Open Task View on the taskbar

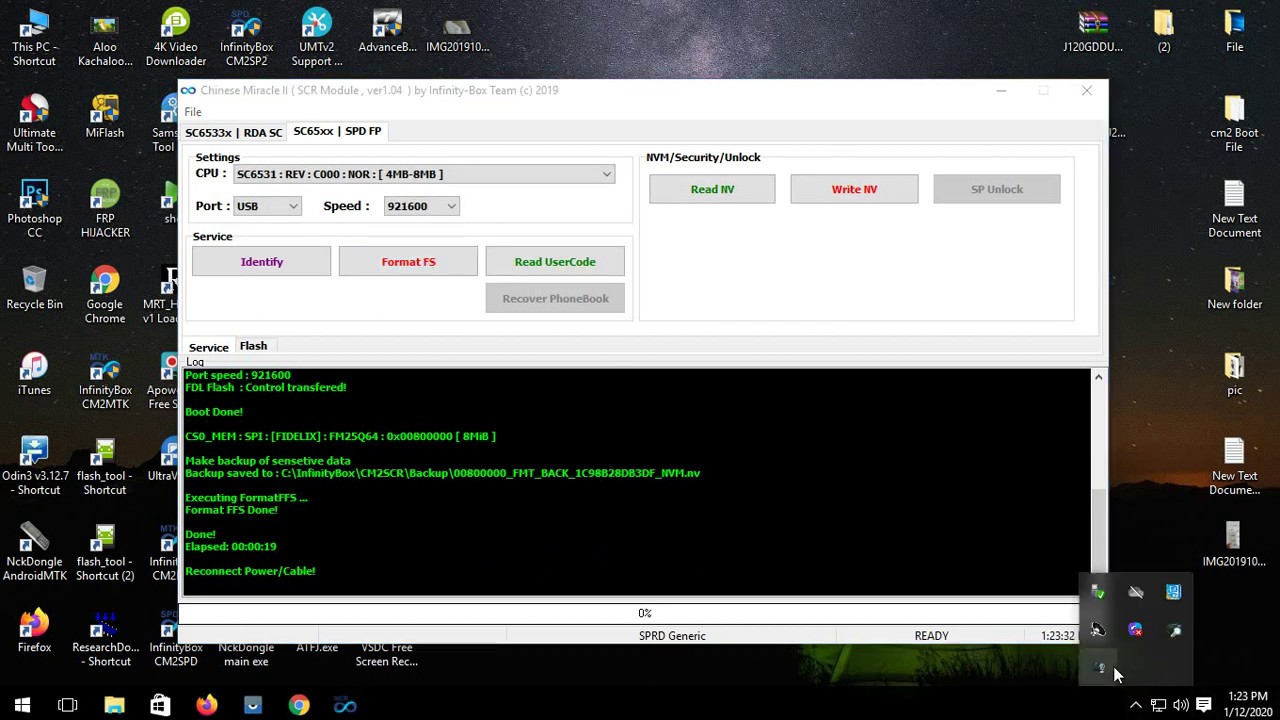tap(68, 705)
